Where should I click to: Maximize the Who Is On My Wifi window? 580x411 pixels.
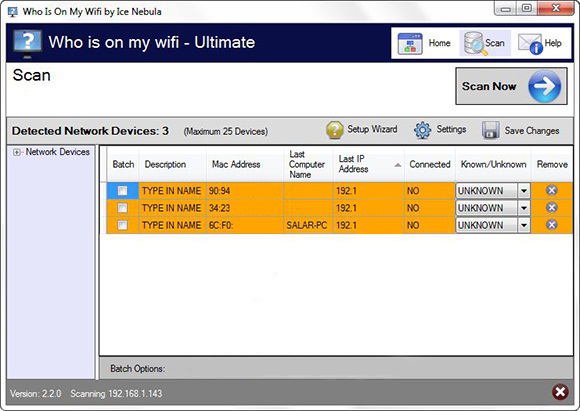pos(527,9)
